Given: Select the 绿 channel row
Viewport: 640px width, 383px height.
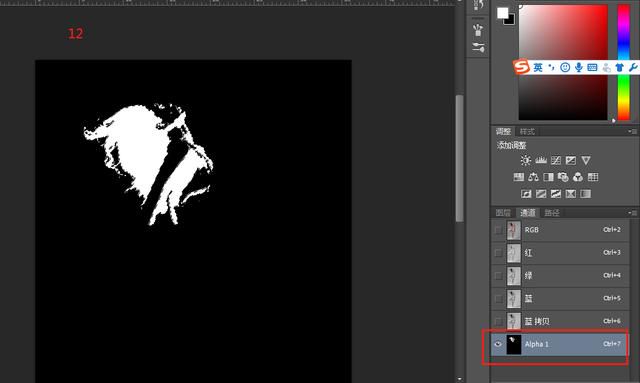Looking at the screenshot, I should pos(560,276).
